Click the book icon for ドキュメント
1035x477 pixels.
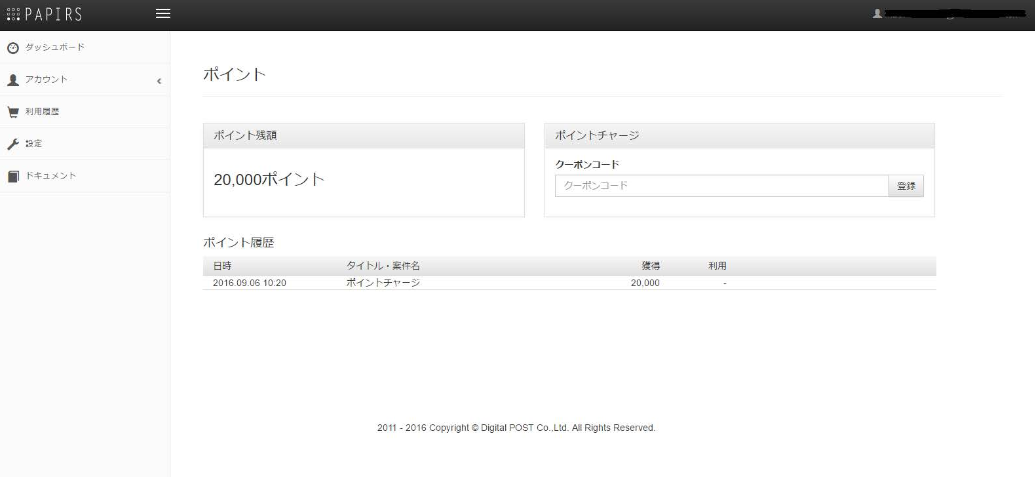tap(12, 176)
